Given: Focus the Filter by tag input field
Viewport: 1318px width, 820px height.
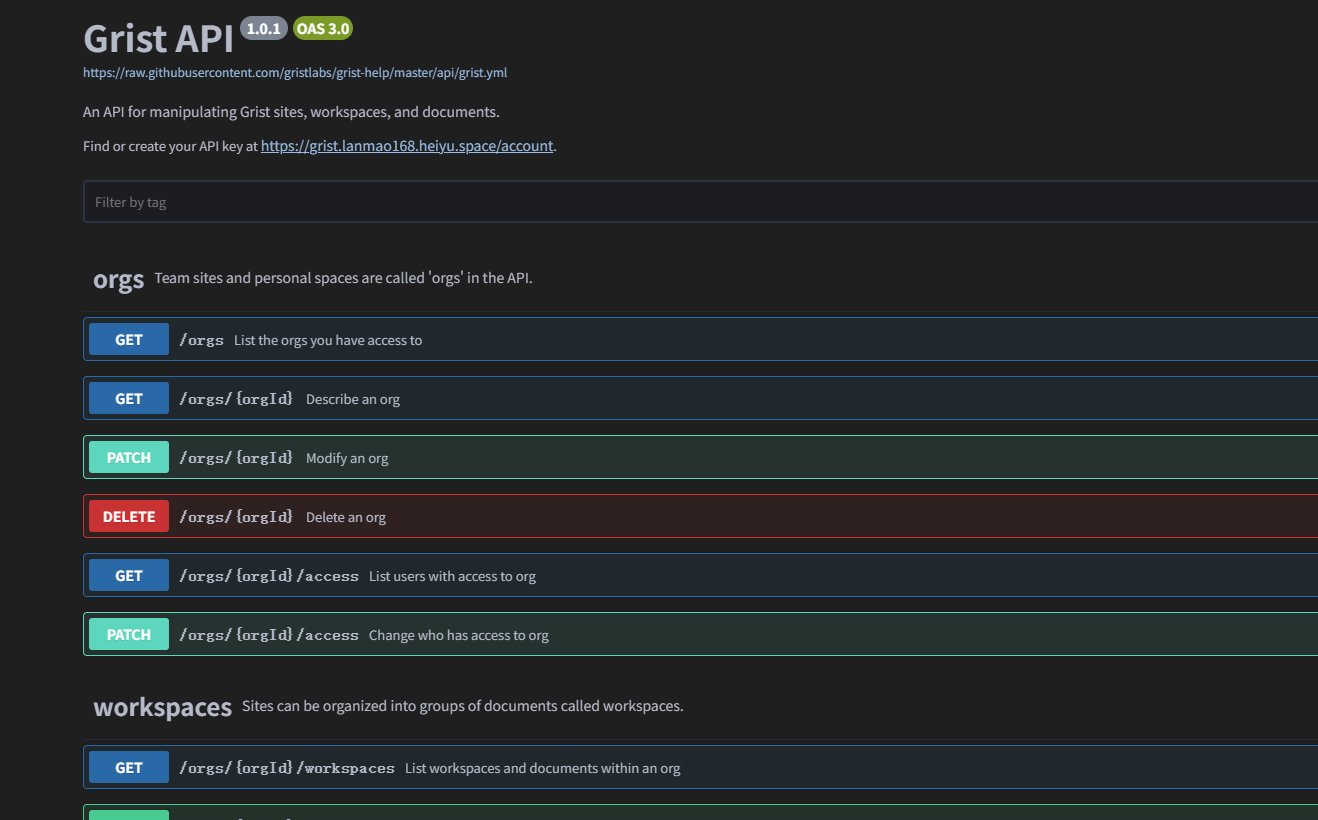Looking at the screenshot, I should pos(700,202).
